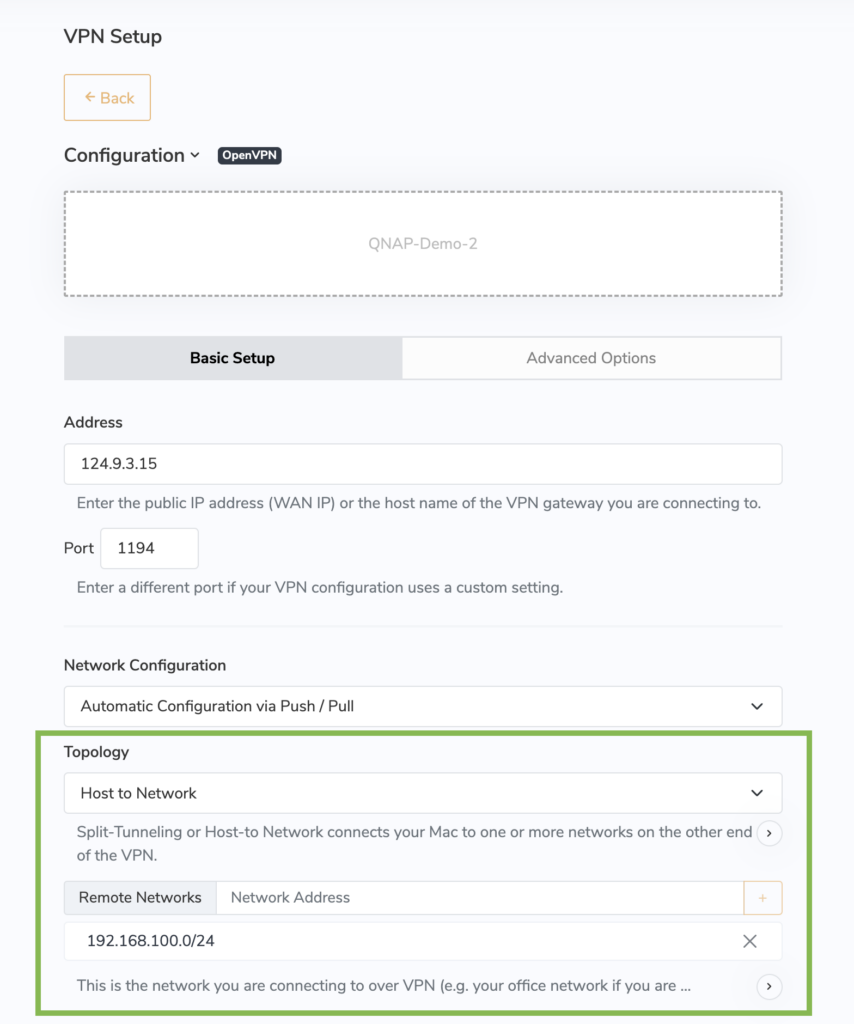Click the + icon to add a remote network
The width and height of the screenshot is (854, 1024).
(763, 898)
